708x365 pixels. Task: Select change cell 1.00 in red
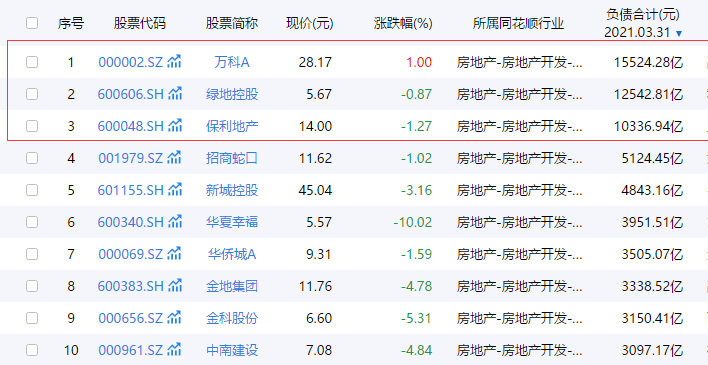coord(419,62)
